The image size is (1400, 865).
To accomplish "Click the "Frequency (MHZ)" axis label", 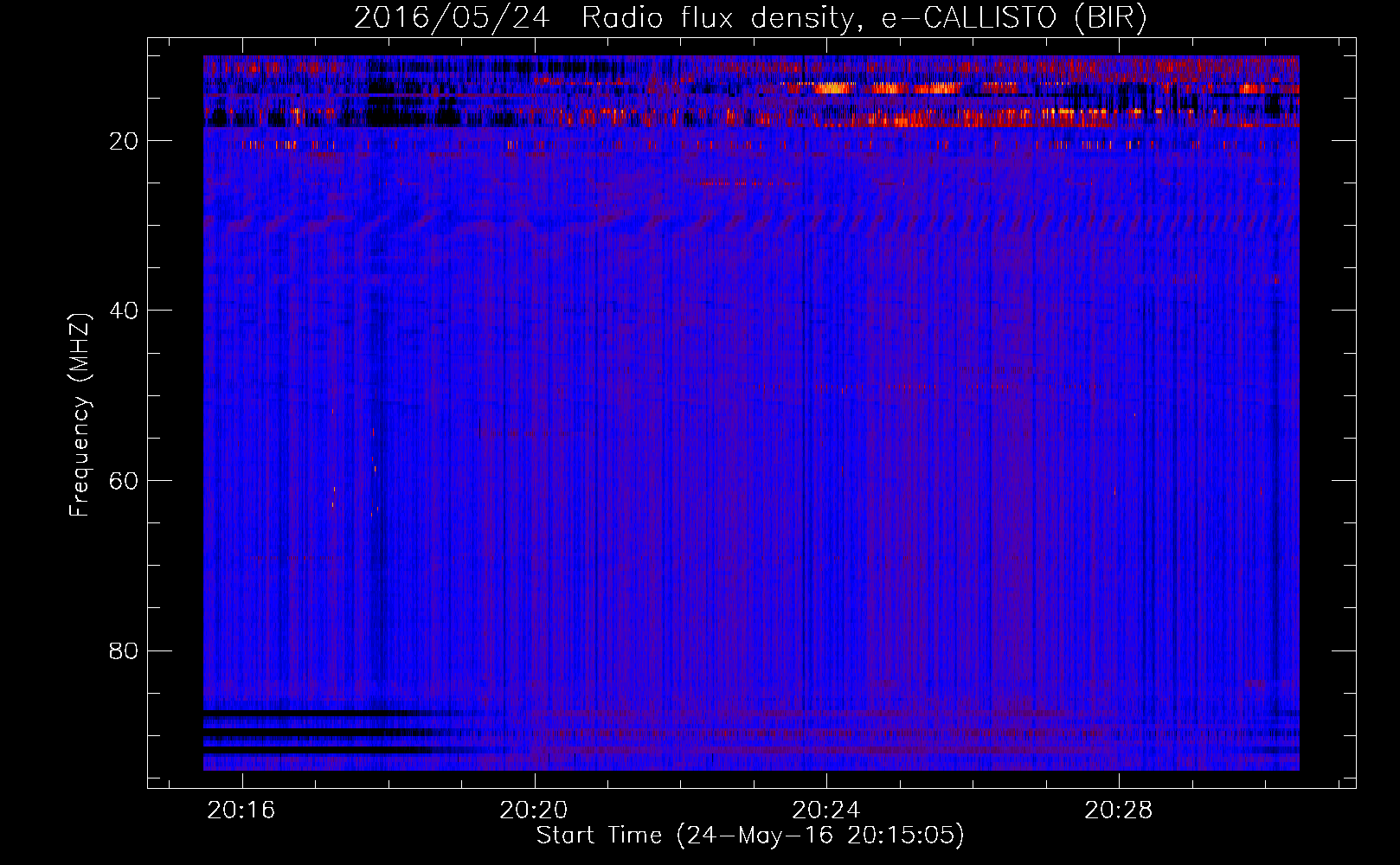I will (80, 416).
